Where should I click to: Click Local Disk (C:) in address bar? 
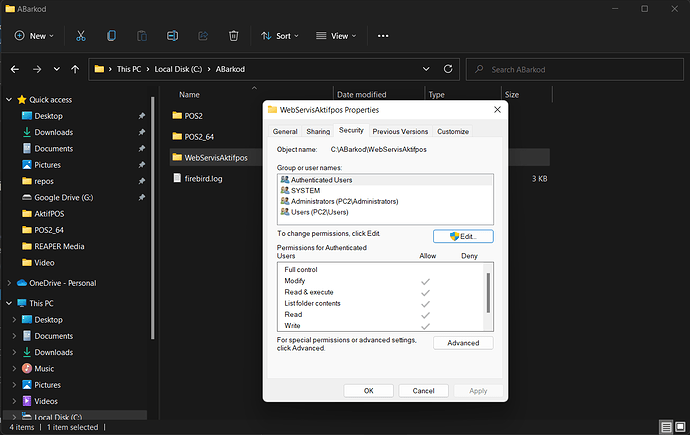[178, 69]
